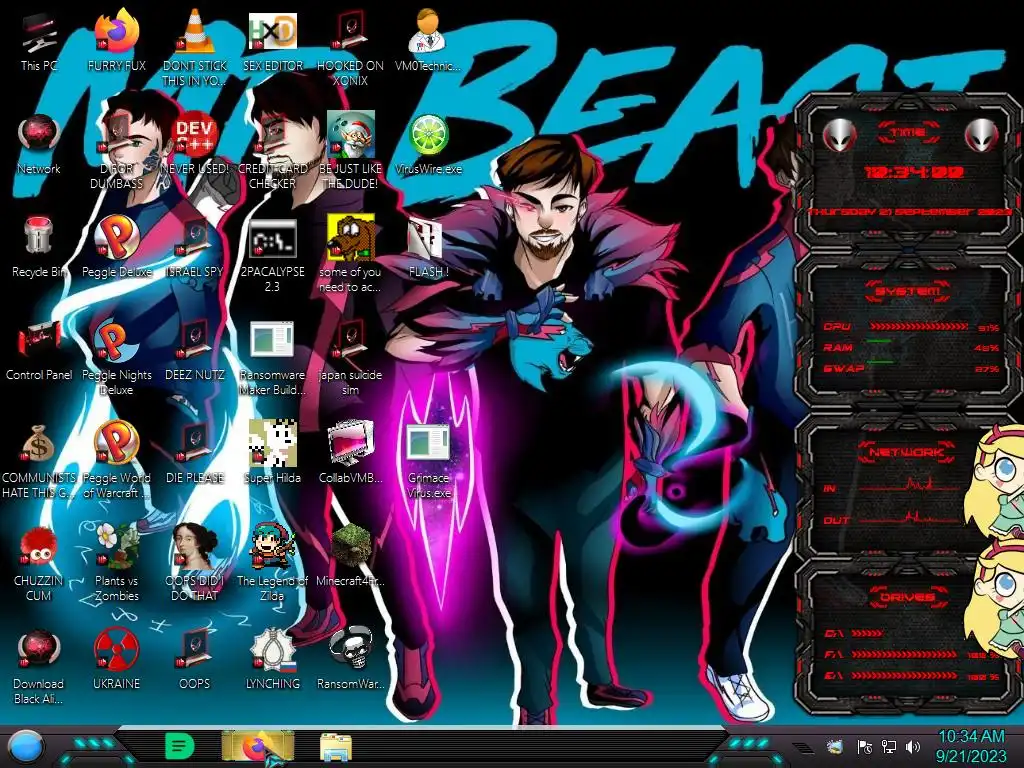This screenshot has width=1024, height=768.
Task: Open the Firefox-logo desktop shortcut
Action: pyautogui.click(x=116, y=40)
